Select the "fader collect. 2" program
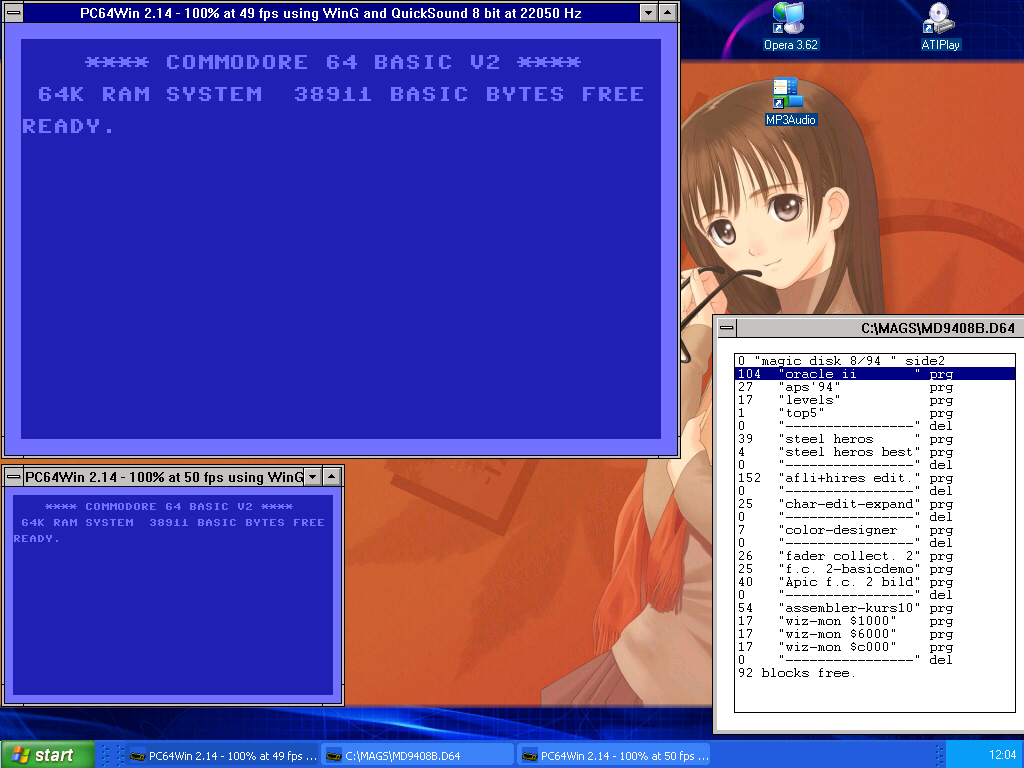1024x768 pixels. click(875, 556)
